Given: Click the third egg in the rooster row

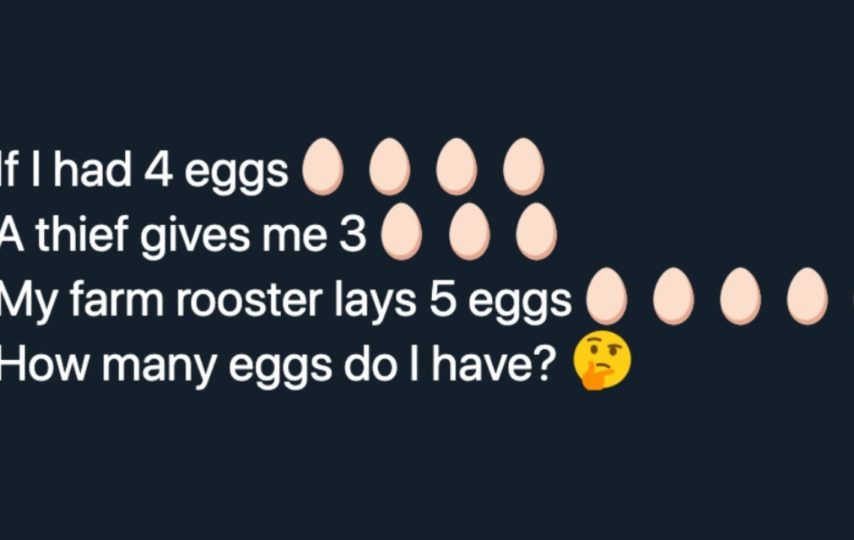Looking at the screenshot, I should tap(741, 296).
